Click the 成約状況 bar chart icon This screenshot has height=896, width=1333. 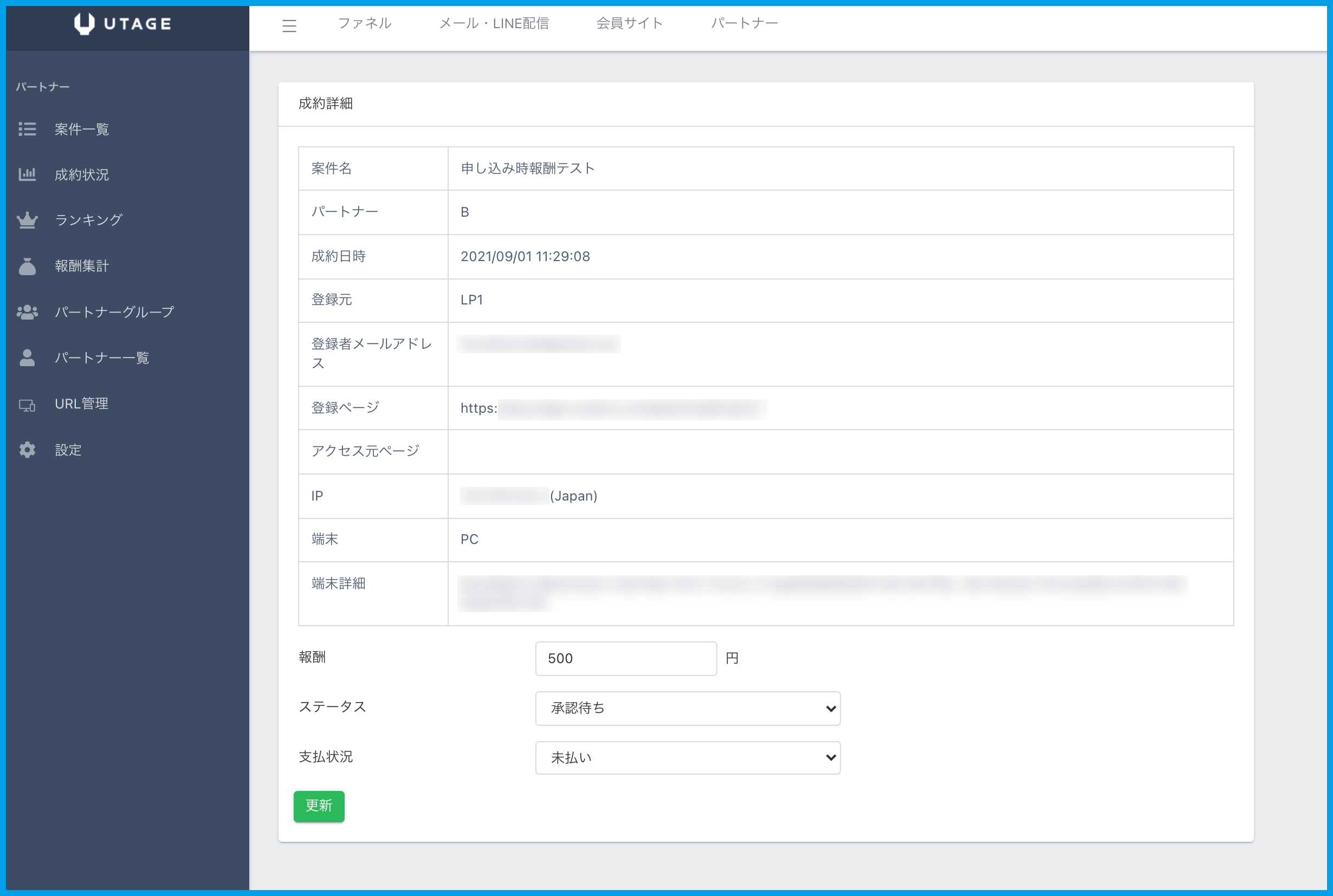pyautogui.click(x=27, y=174)
